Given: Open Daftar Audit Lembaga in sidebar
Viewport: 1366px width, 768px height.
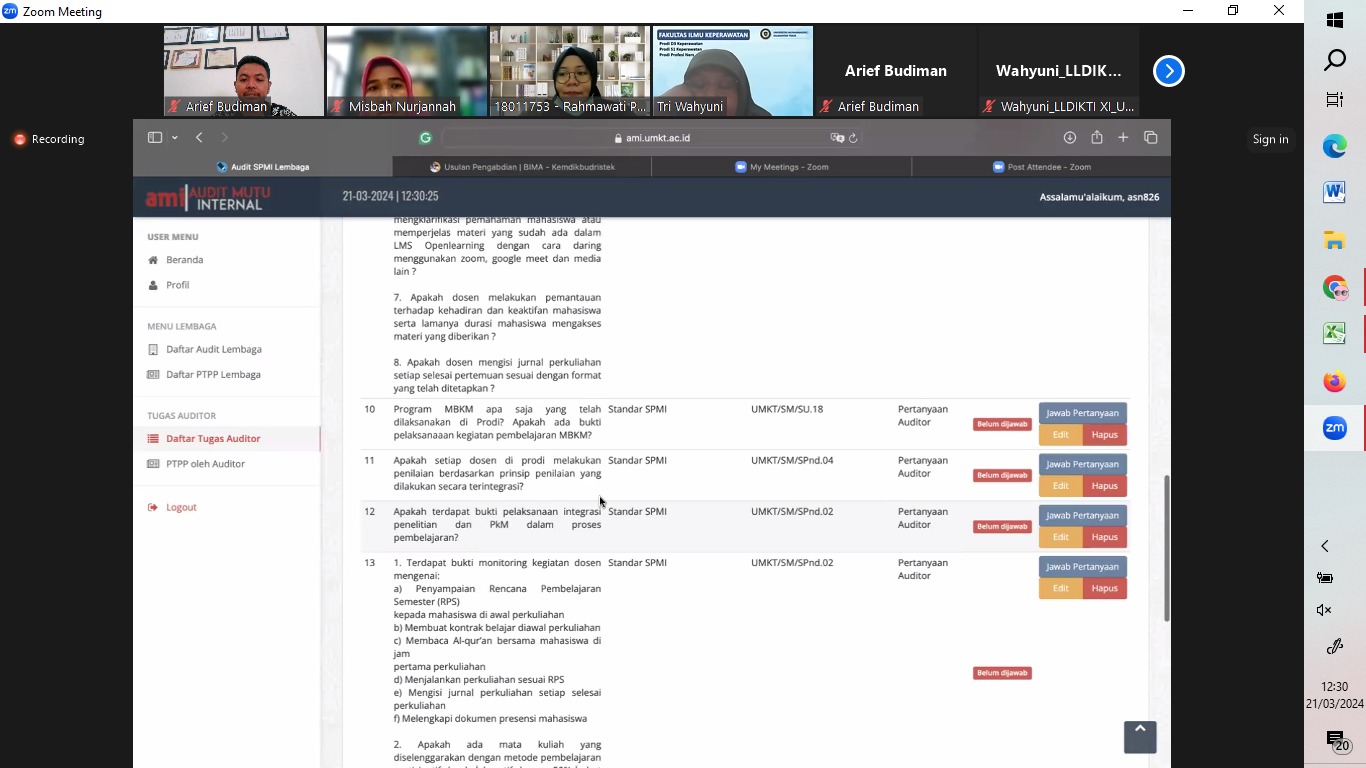Looking at the screenshot, I should pos(213,349).
